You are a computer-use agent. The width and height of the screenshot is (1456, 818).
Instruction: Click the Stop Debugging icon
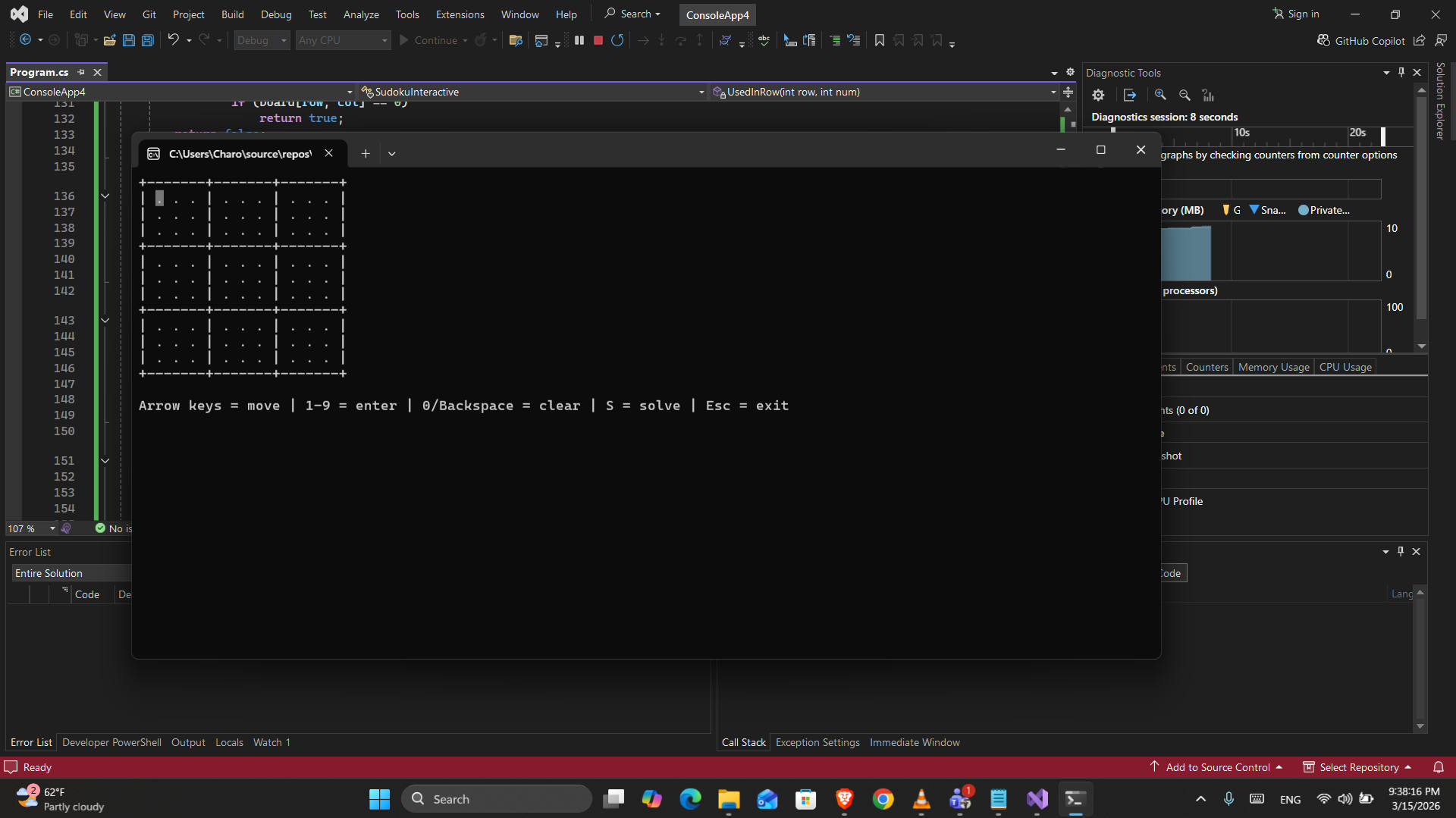(598, 40)
